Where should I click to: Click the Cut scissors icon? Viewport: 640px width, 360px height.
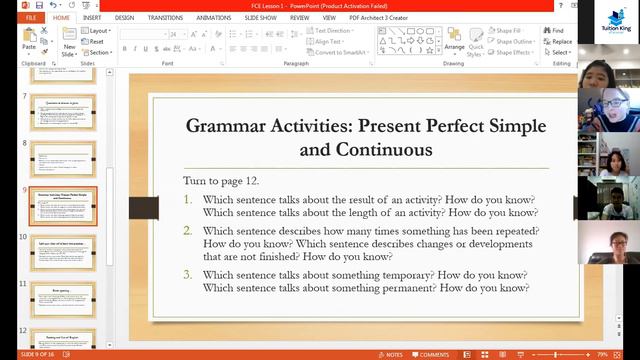pyautogui.click(x=44, y=30)
